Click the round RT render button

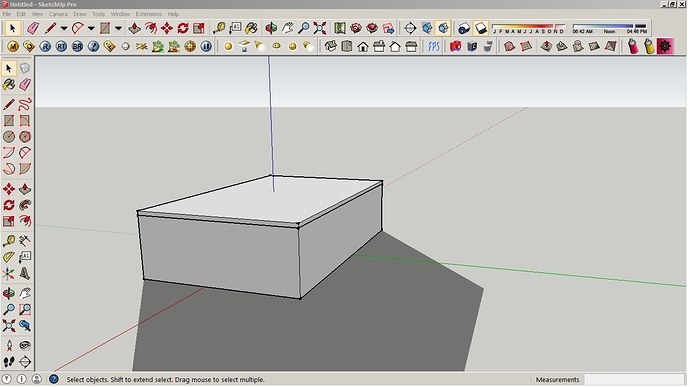pos(61,46)
